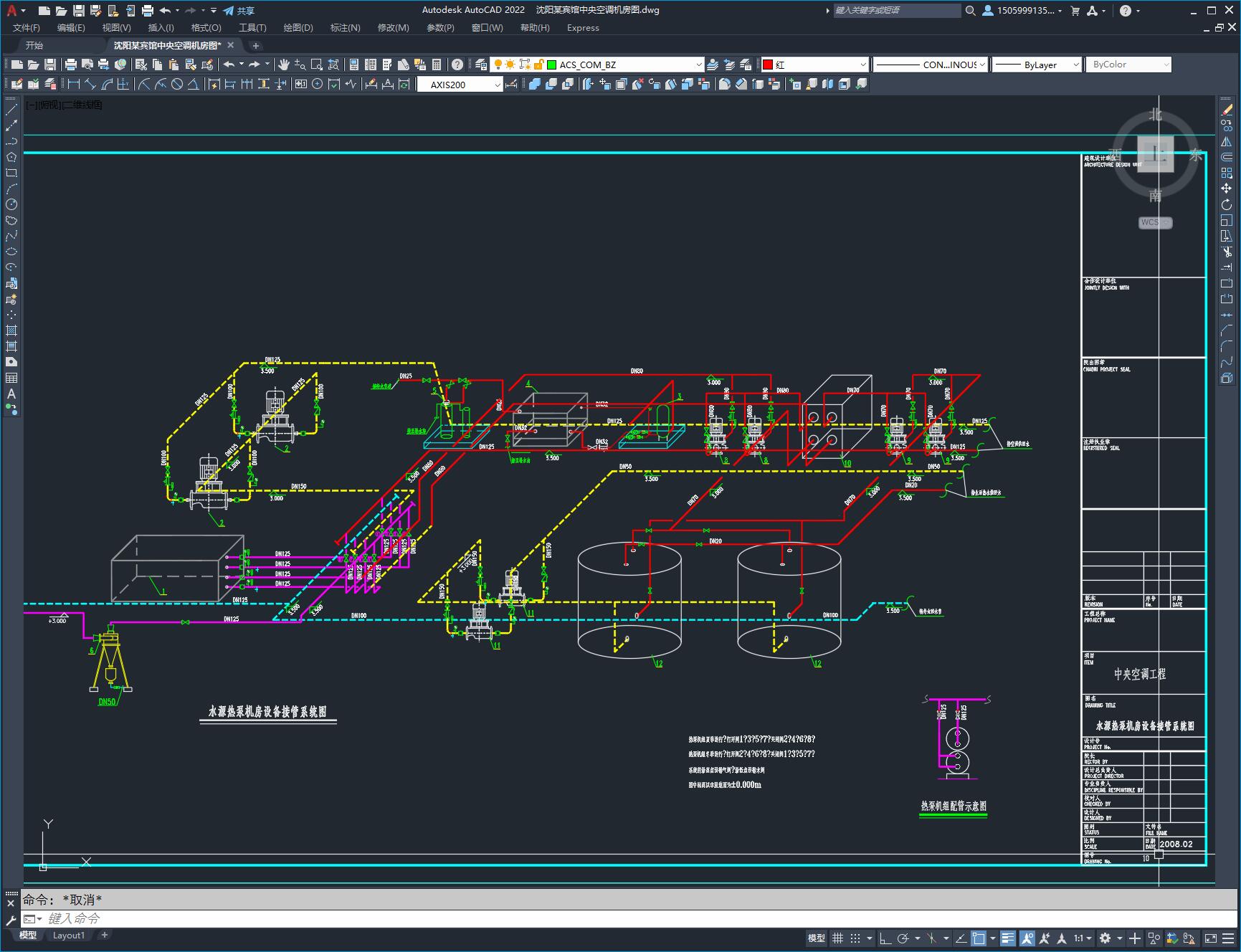
Task: Toggle object snap square icon in status bar
Action: (x=979, y=938)
